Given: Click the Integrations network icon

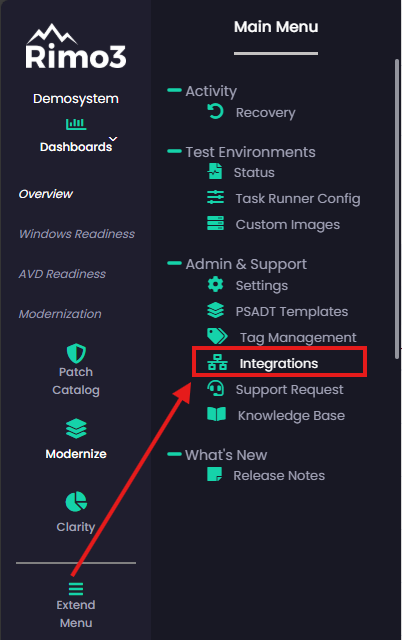Looking at the screenshot, I should 217,362.
